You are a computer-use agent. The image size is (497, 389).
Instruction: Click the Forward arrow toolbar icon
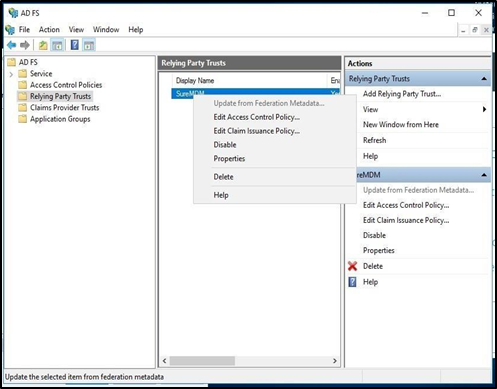pyautogui.click(x=25, y=45)
